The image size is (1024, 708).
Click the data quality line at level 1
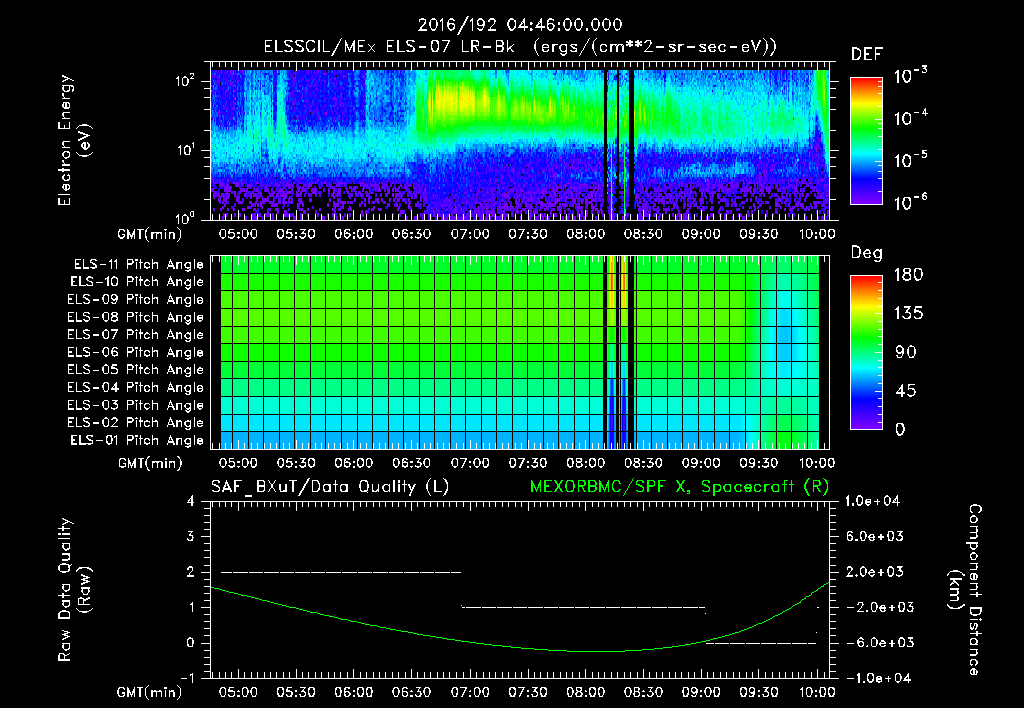point(583,607)
